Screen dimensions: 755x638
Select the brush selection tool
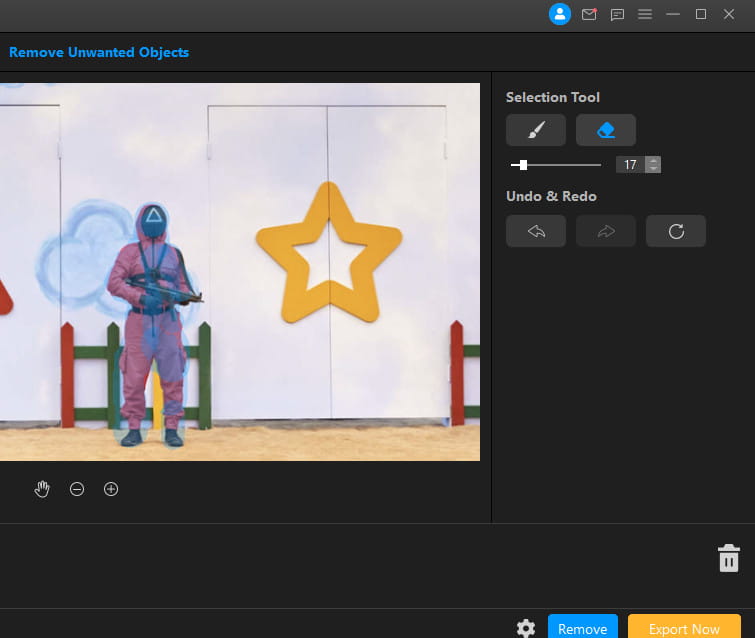[535, 130]
